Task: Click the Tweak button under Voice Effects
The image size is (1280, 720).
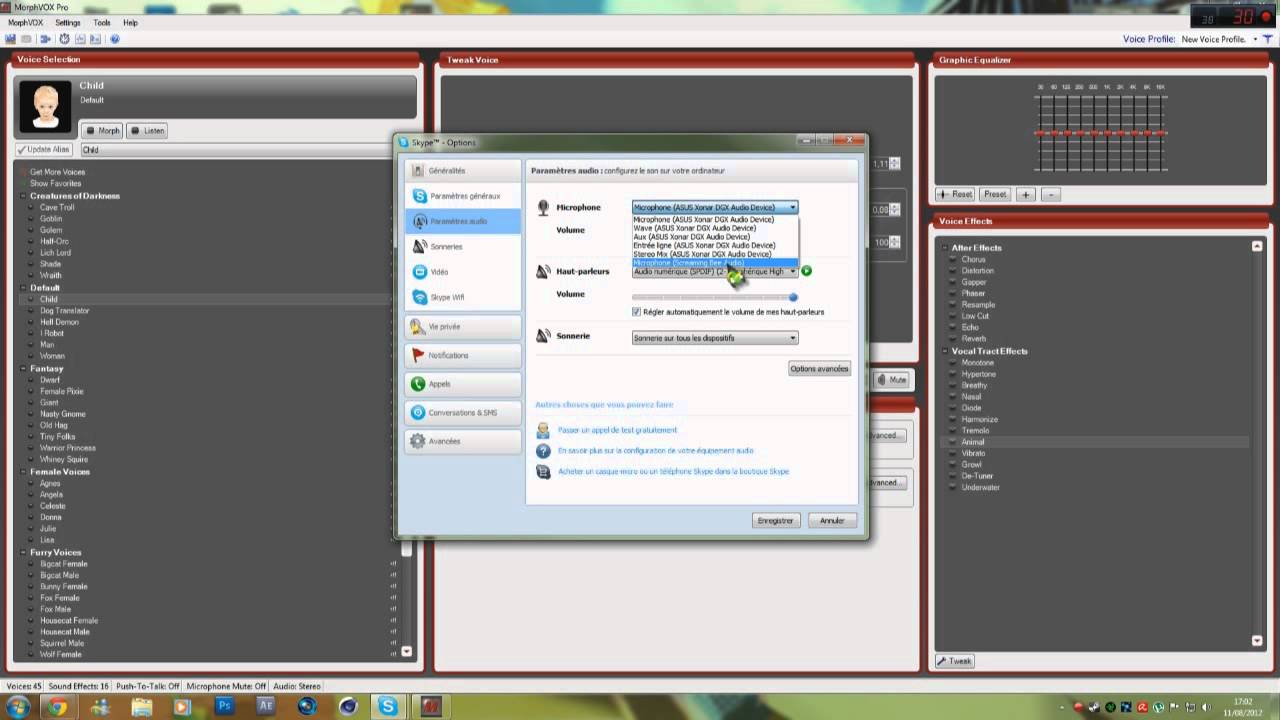Action: 955,661
